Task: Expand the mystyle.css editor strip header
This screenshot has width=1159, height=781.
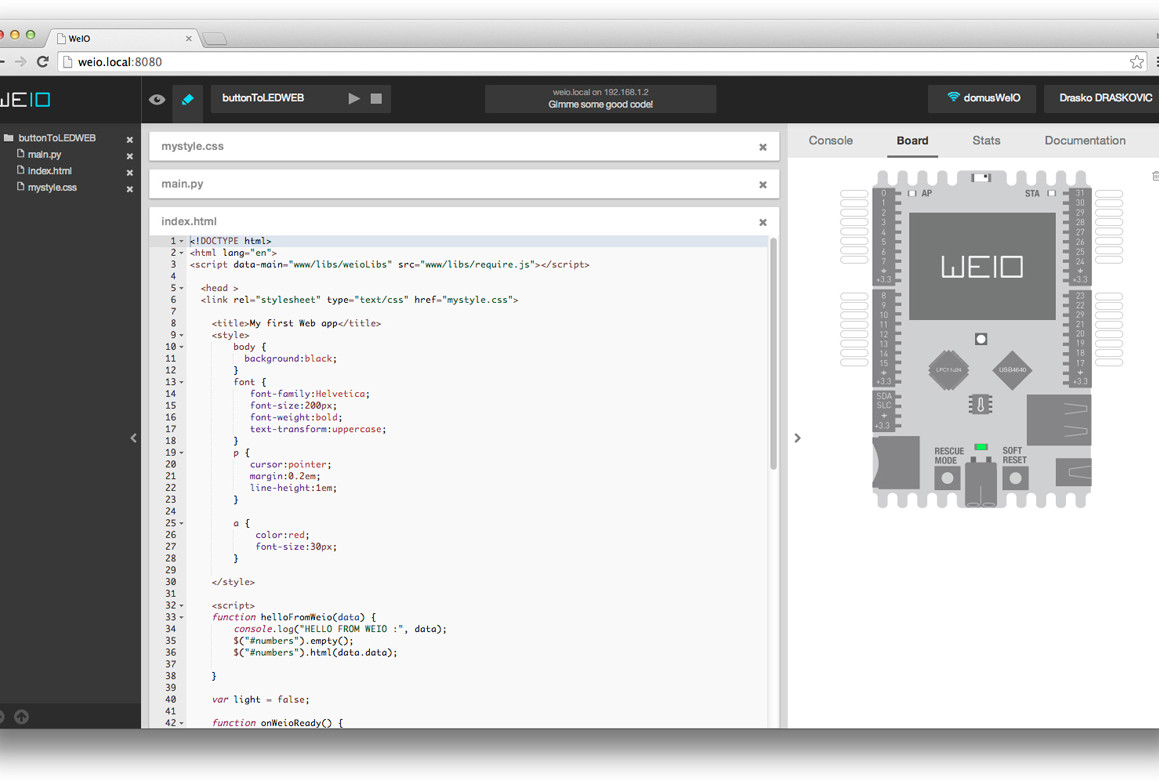Action: tap(464, 146)
